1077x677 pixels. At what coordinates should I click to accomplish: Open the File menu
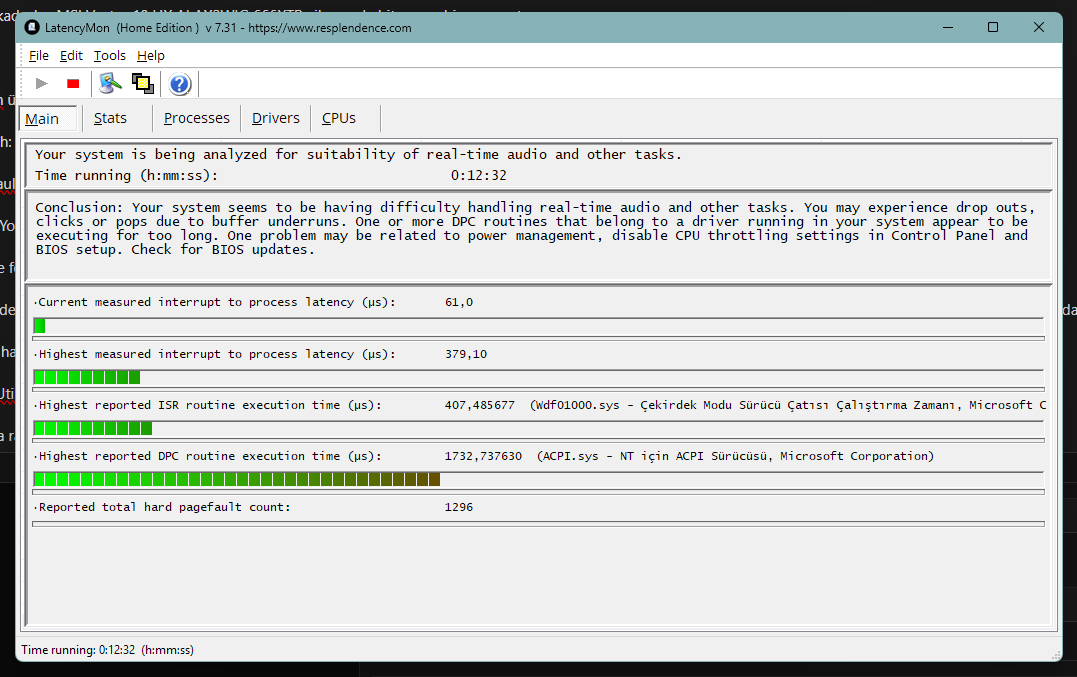(x=38, y=56)
